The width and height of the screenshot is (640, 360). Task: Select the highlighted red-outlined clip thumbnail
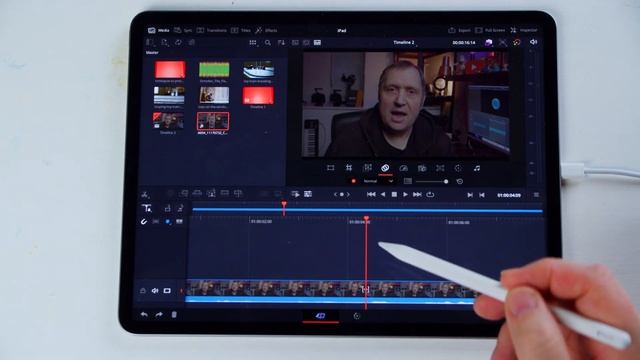point(213,121)
